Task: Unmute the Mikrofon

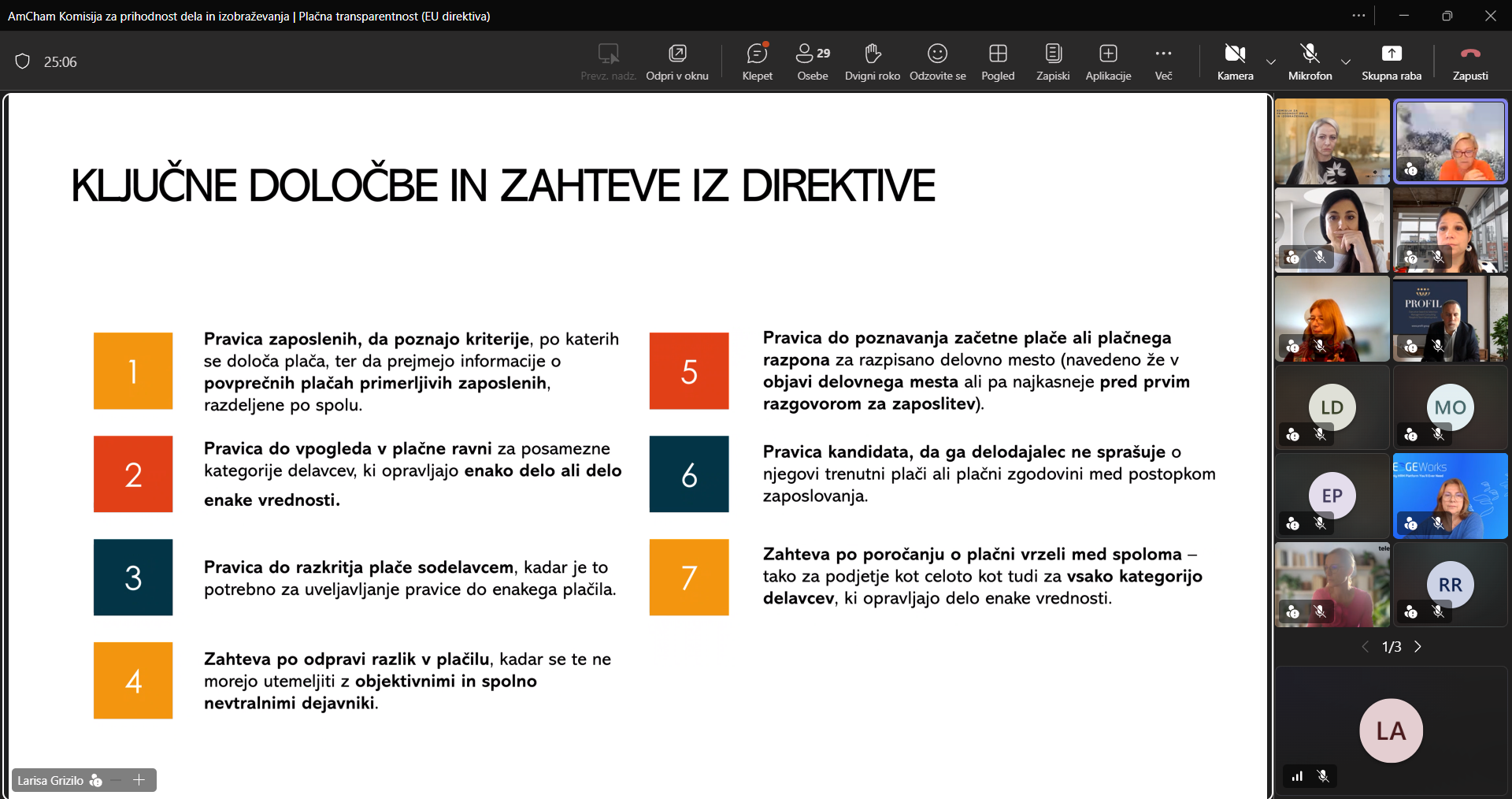Action: pos(1310,61)
